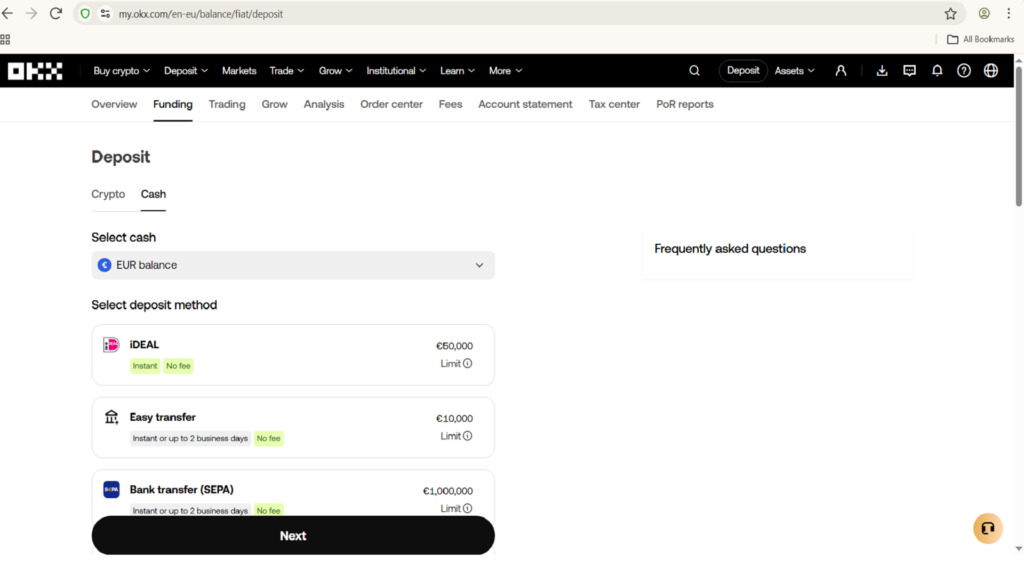Image resolution: width=1024 pixels, height=576 pixels.
Task: Click the address bar URL
Action: 200,14
